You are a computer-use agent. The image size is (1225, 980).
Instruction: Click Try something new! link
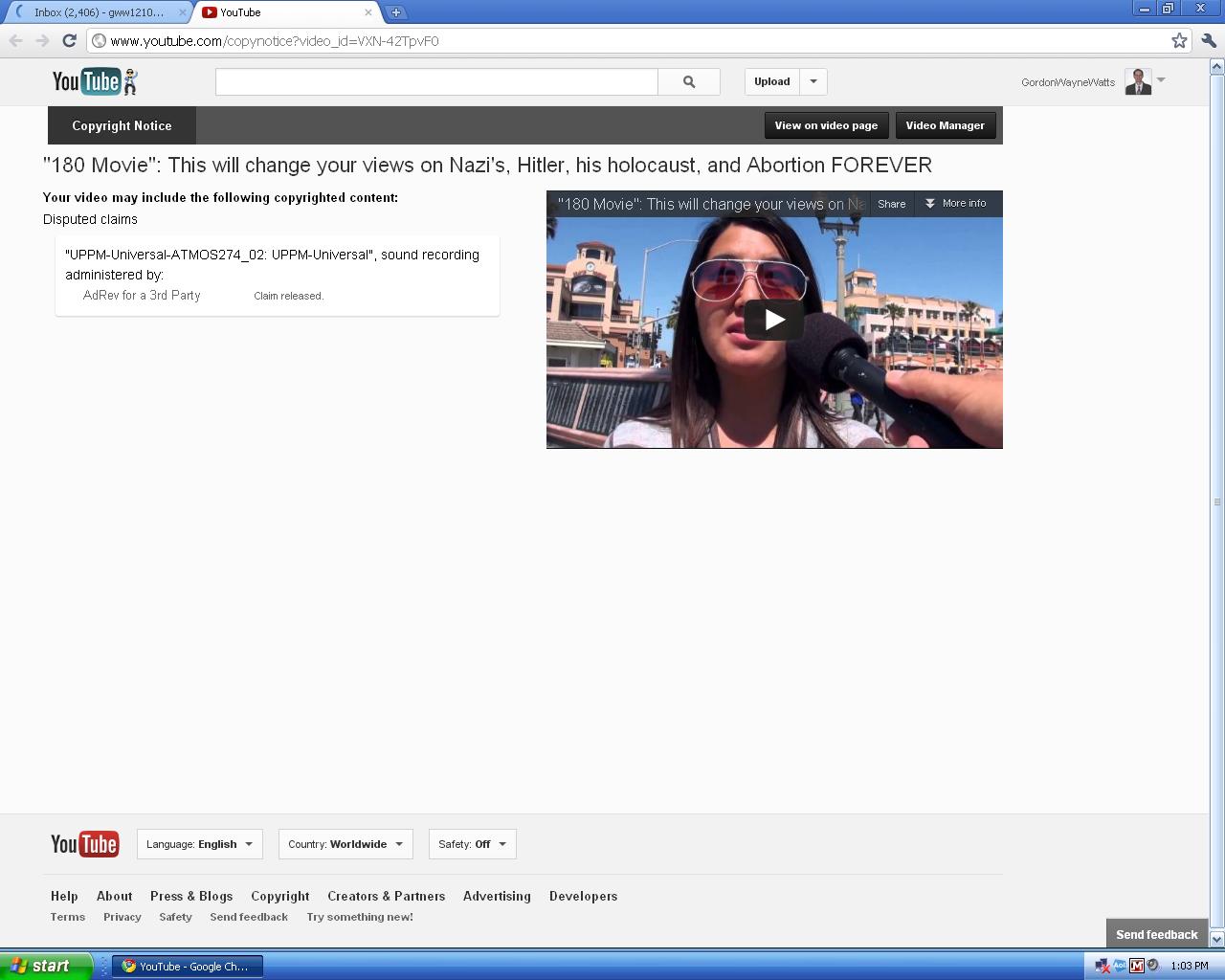click(x=360, y=917)
